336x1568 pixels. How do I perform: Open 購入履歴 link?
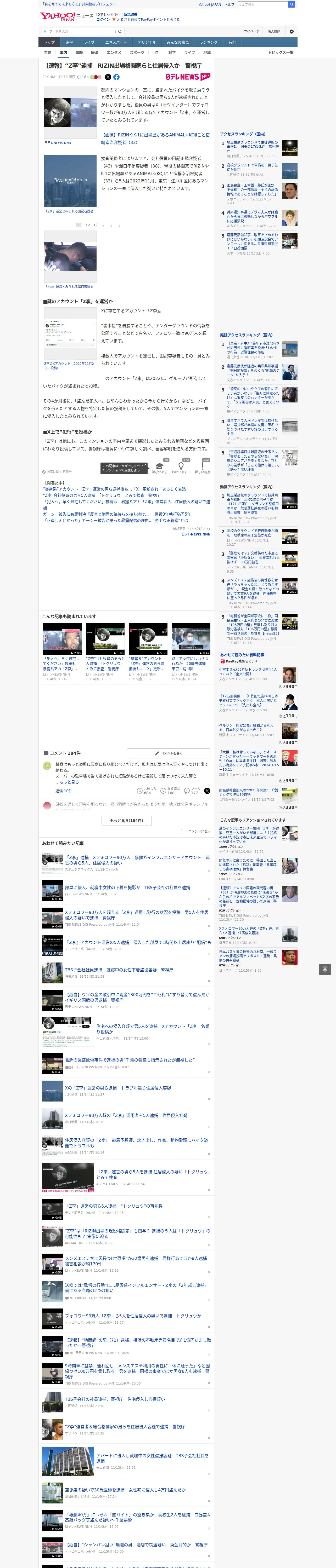[x=274, y=32]
